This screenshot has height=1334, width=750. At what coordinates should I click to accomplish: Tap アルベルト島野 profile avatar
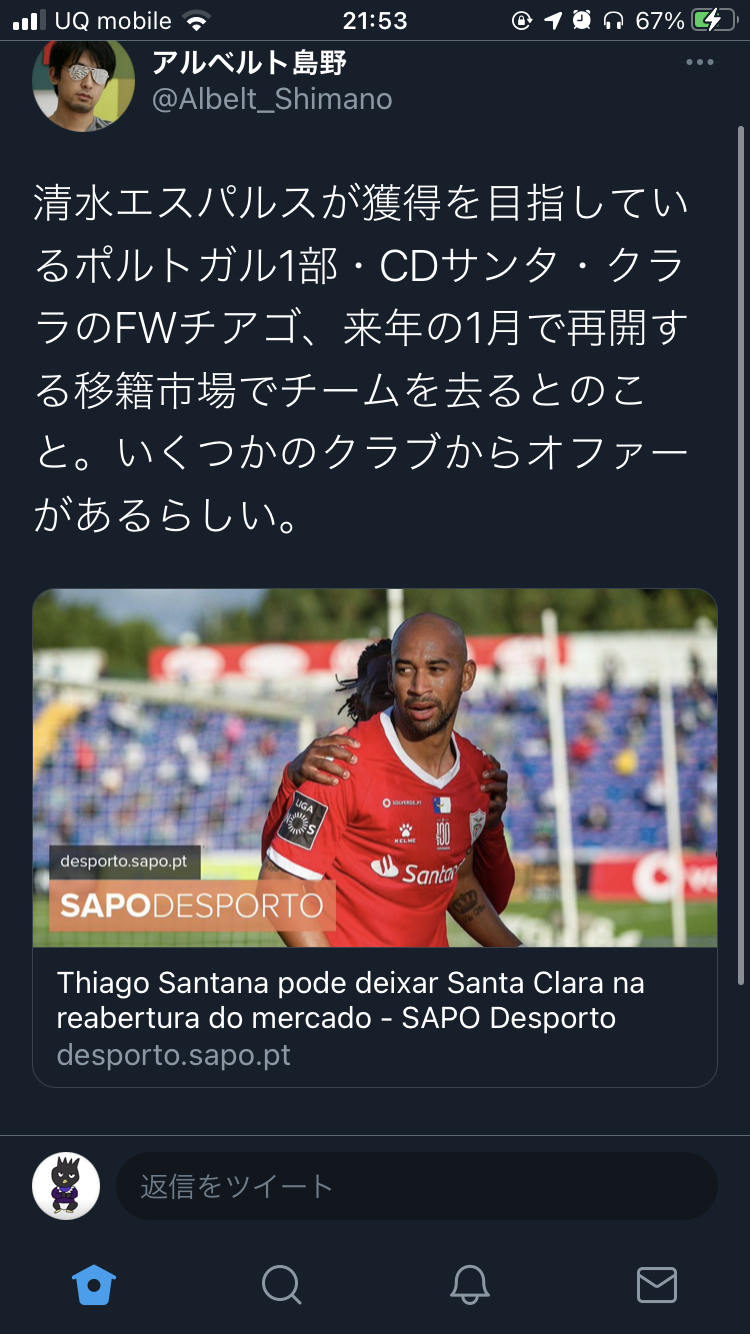[83, 86]
